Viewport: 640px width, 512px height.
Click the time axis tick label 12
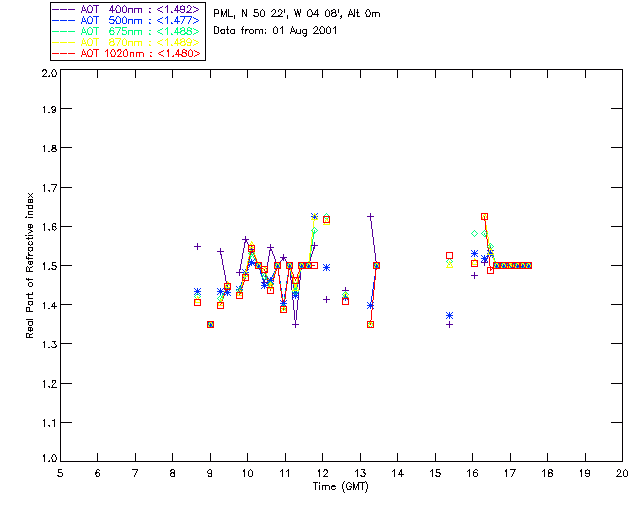pos(322,473)
